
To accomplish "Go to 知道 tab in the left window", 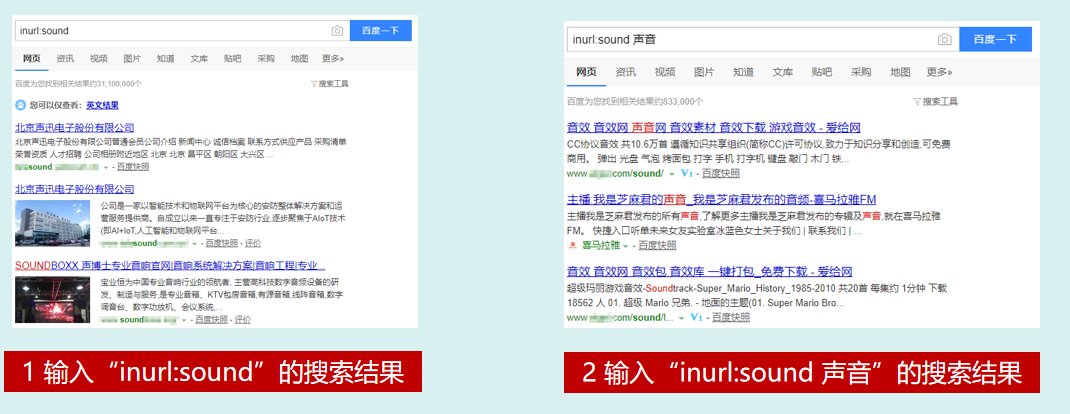I will tap(166, 59).
